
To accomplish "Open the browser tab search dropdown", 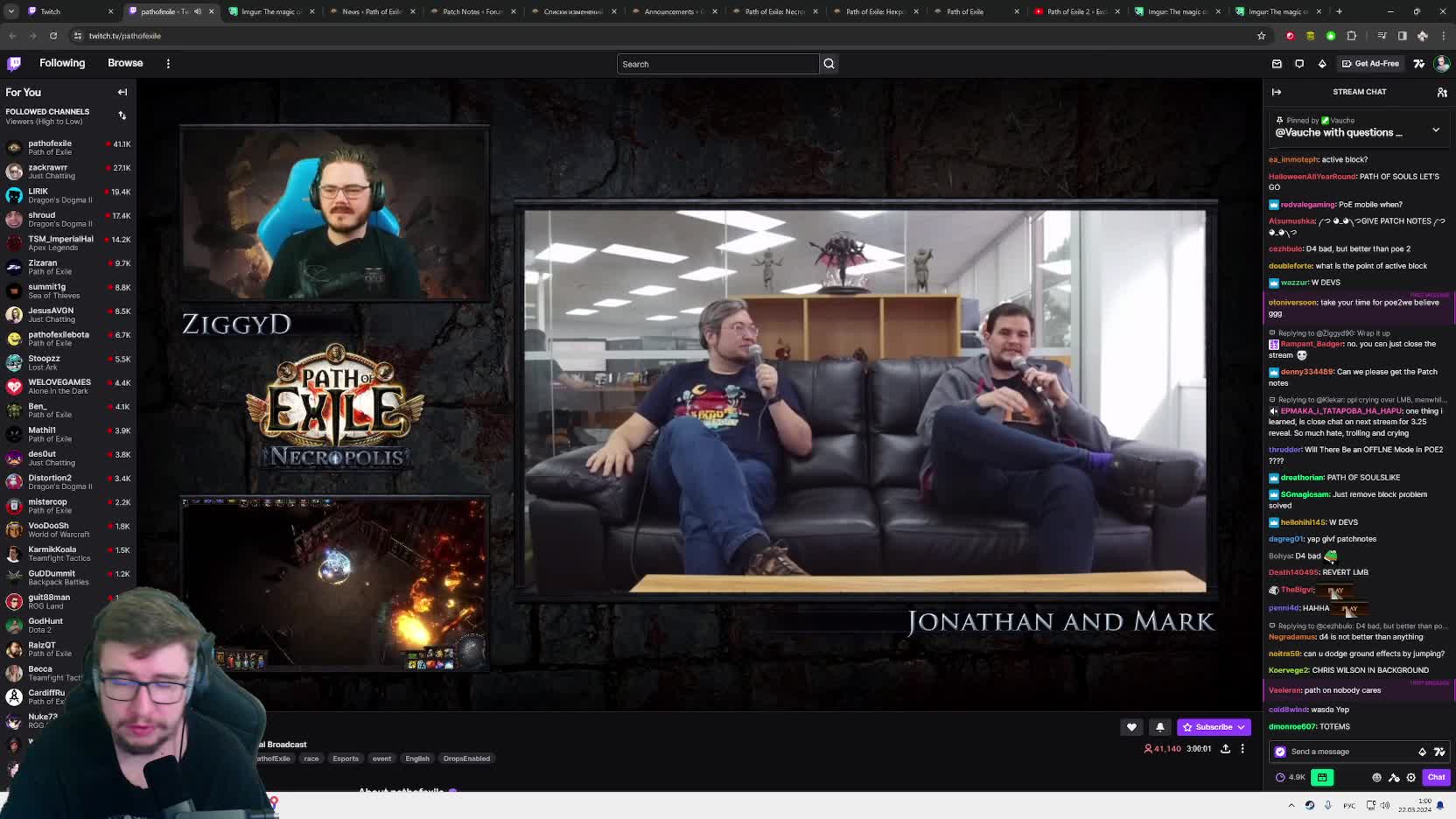I will [x=11, y=11].
